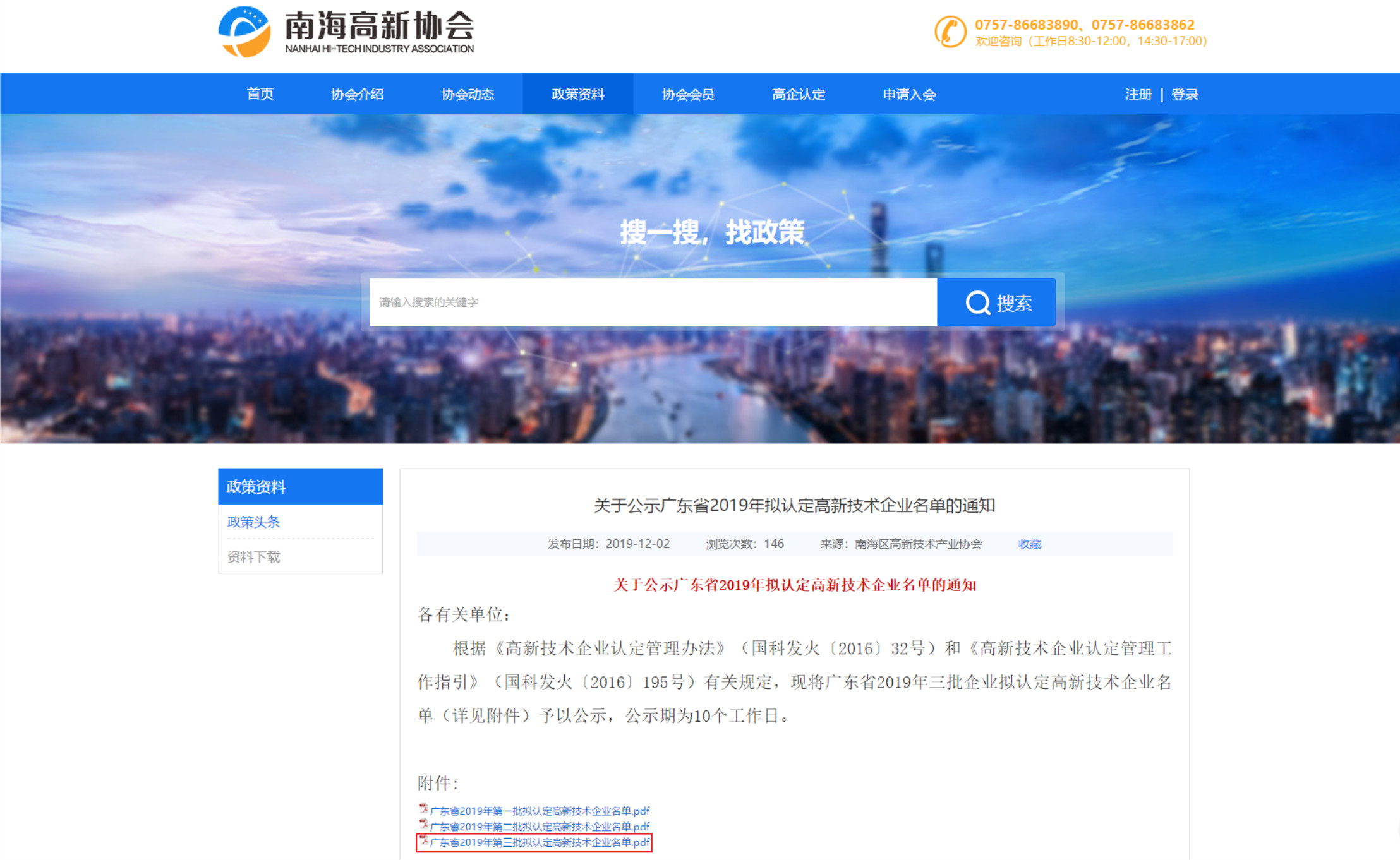Open the 协会介绍 navigation item
This screenshot has width=1400, height=860.
click(x=357, y=94)
